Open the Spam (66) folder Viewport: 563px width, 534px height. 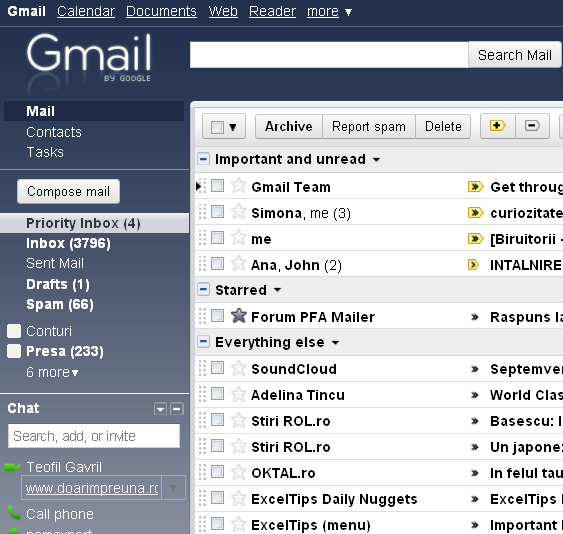[60, 305]
